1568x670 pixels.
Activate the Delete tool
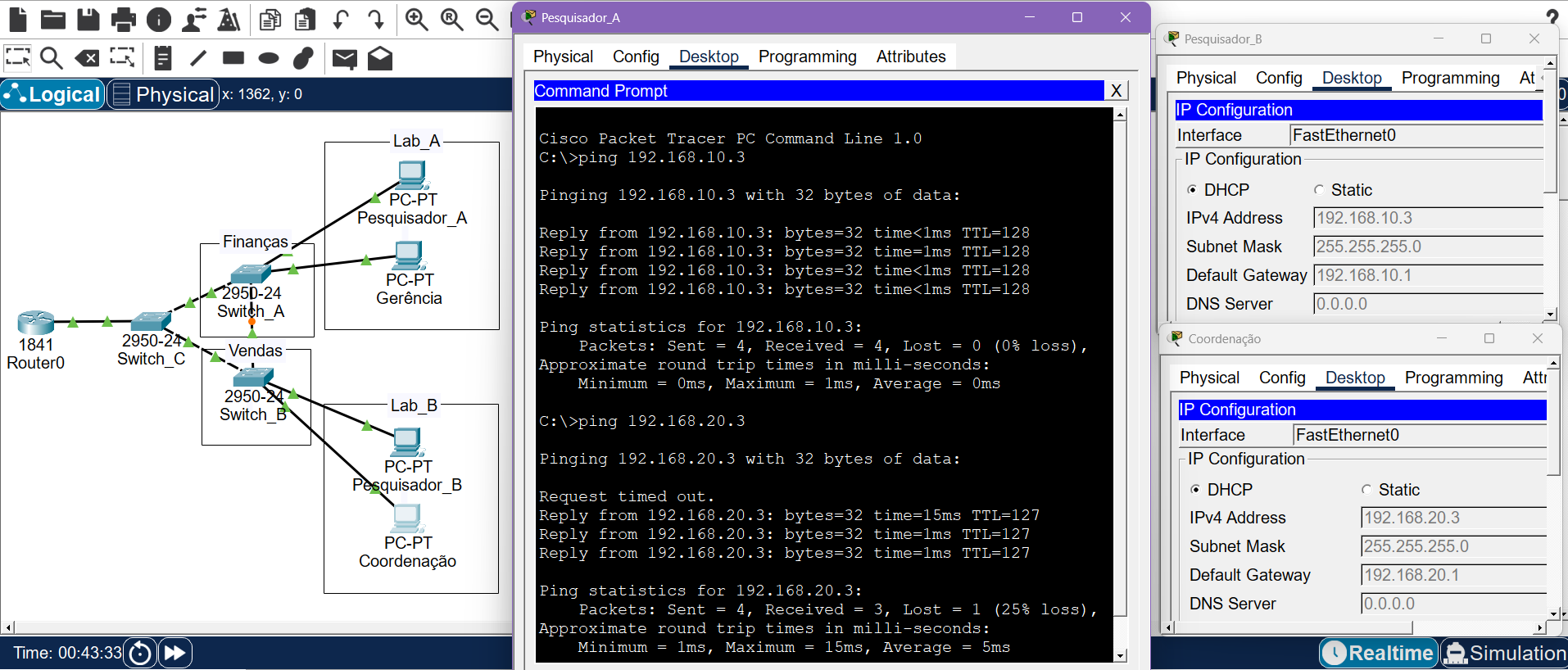point(87,57)
